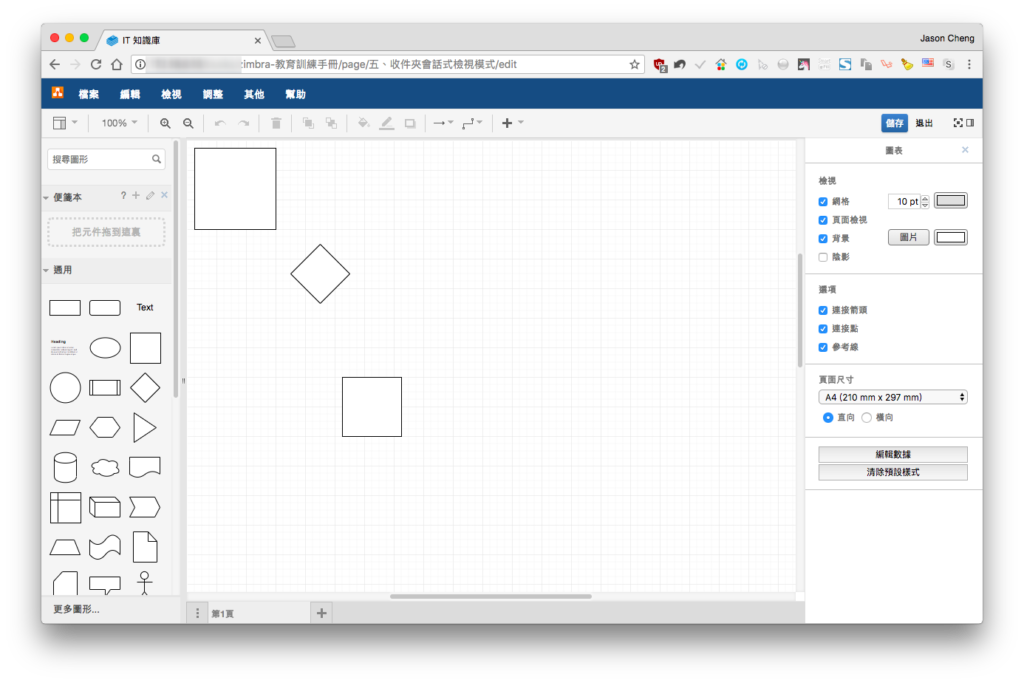Screen dimensions: 1024x683
Task: Click the scratchpad edit pencil icon
Action: [x=150, y=195]
